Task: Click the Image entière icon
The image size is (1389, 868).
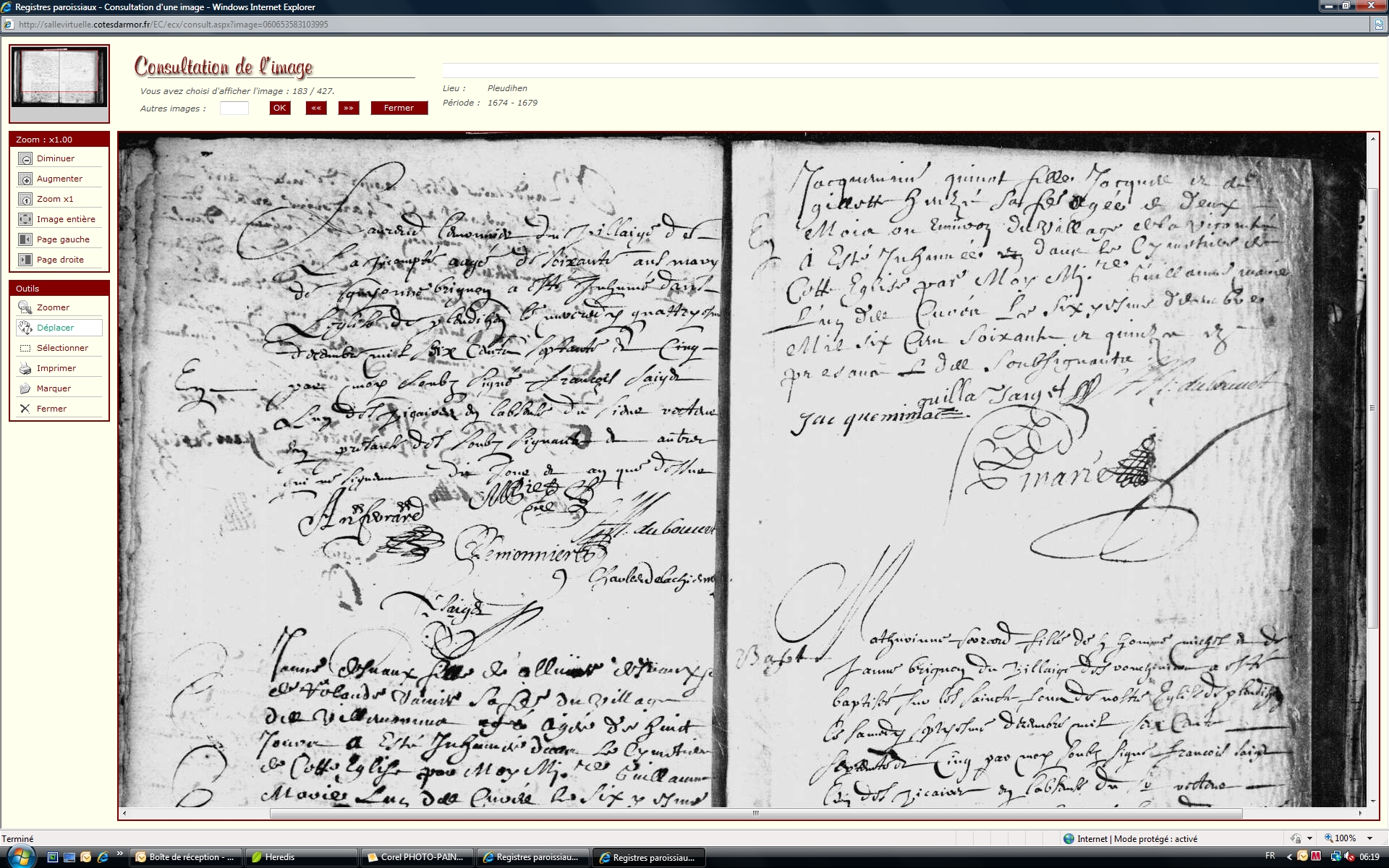Action: [25, 219]
